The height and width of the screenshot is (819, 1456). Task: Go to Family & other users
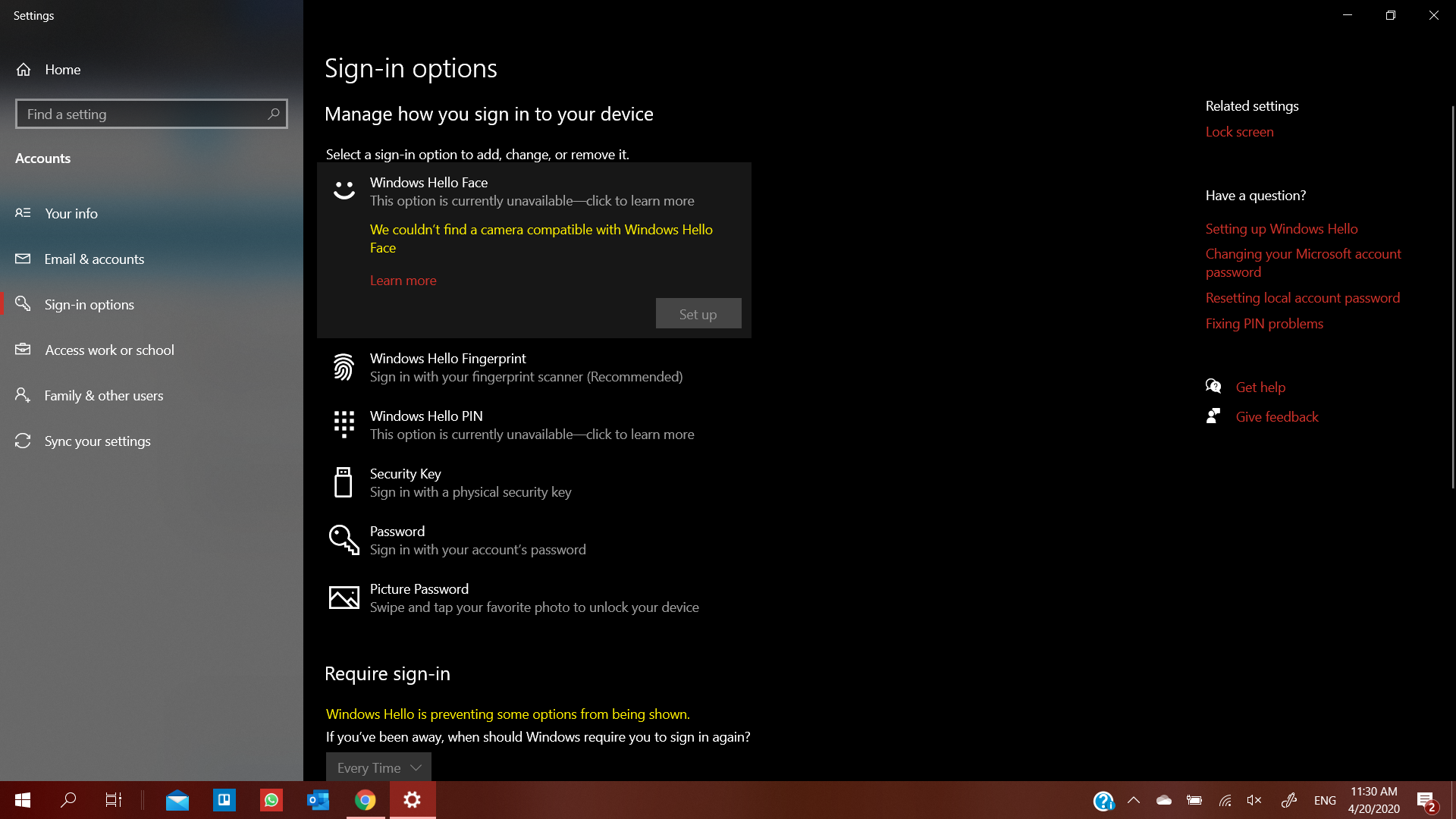[x=104, y=396]
